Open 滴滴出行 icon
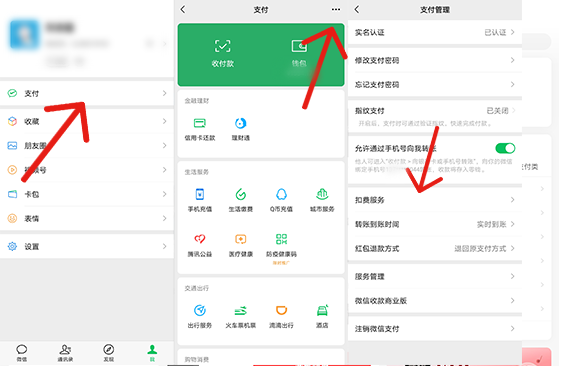The height and width of the screenshot is (366, 568). click(x=281, y=310)
